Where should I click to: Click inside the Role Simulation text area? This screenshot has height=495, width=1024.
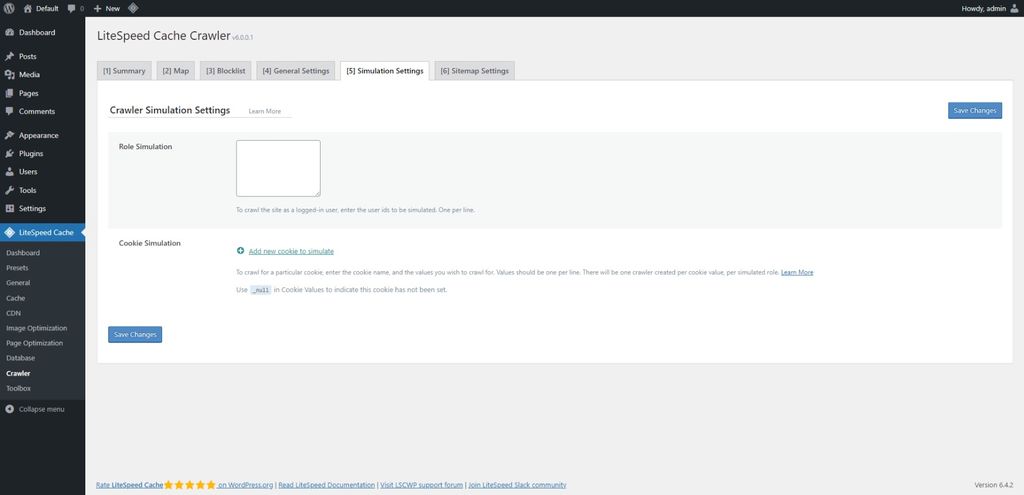[278, 168]
